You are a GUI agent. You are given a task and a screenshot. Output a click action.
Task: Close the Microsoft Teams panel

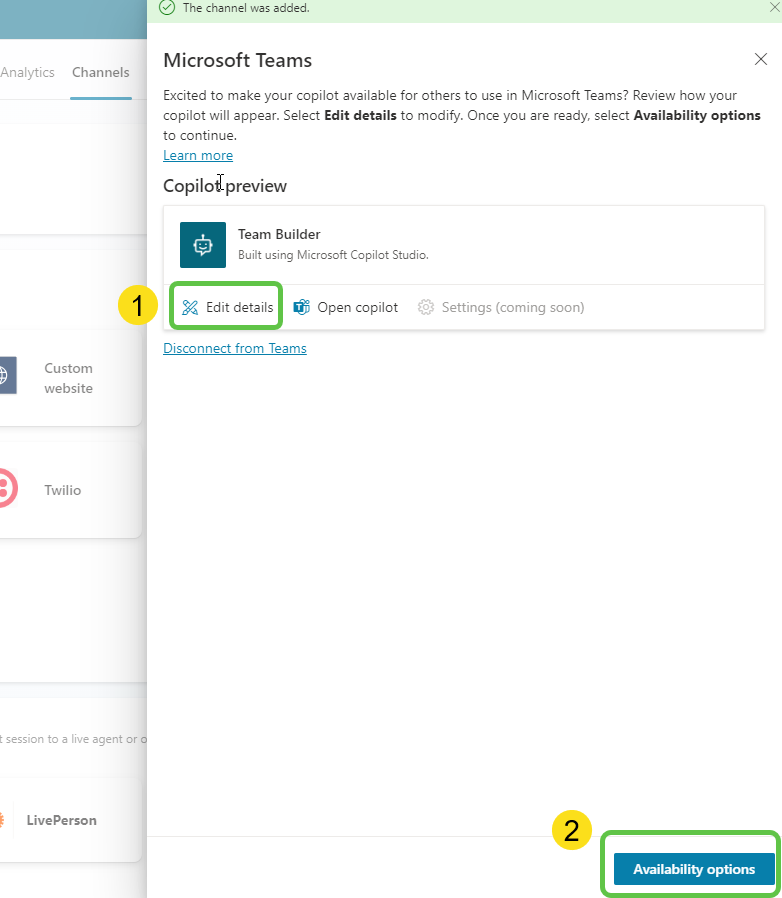[x=761, y=59]
